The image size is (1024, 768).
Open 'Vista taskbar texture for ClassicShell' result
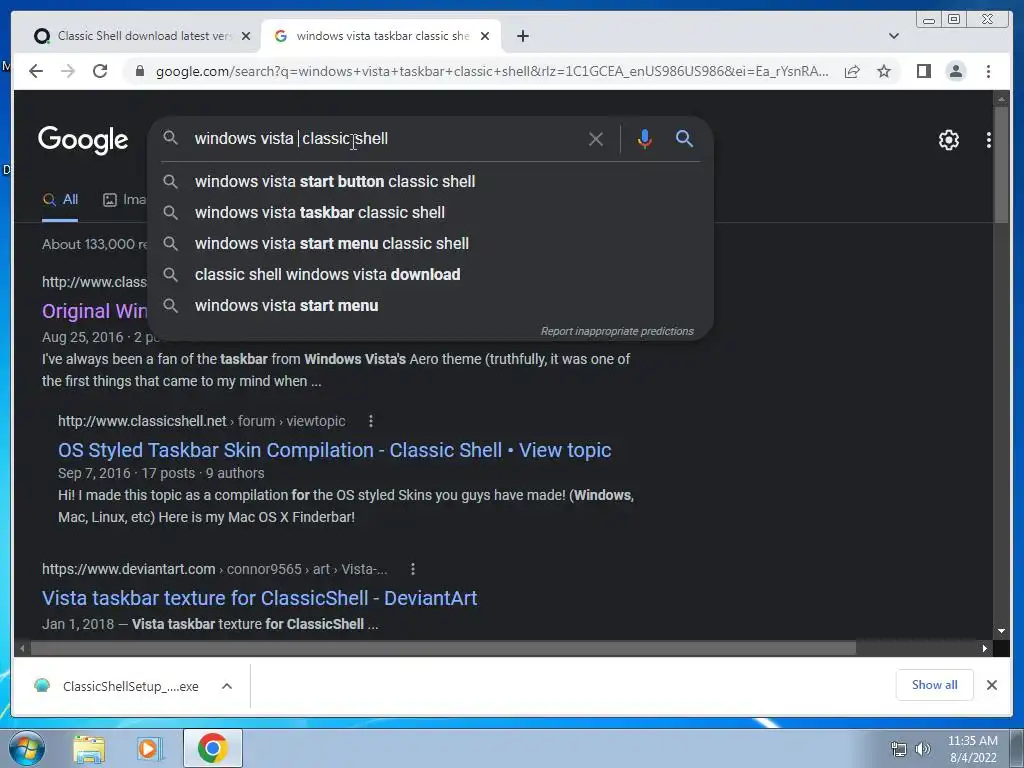click(259, 598)
